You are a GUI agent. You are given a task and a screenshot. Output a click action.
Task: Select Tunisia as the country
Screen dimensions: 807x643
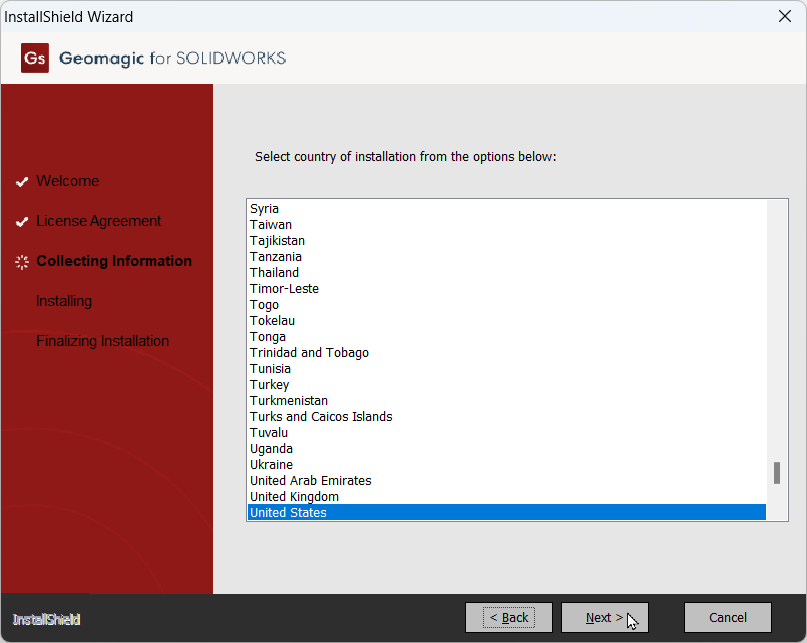[506, 368]
